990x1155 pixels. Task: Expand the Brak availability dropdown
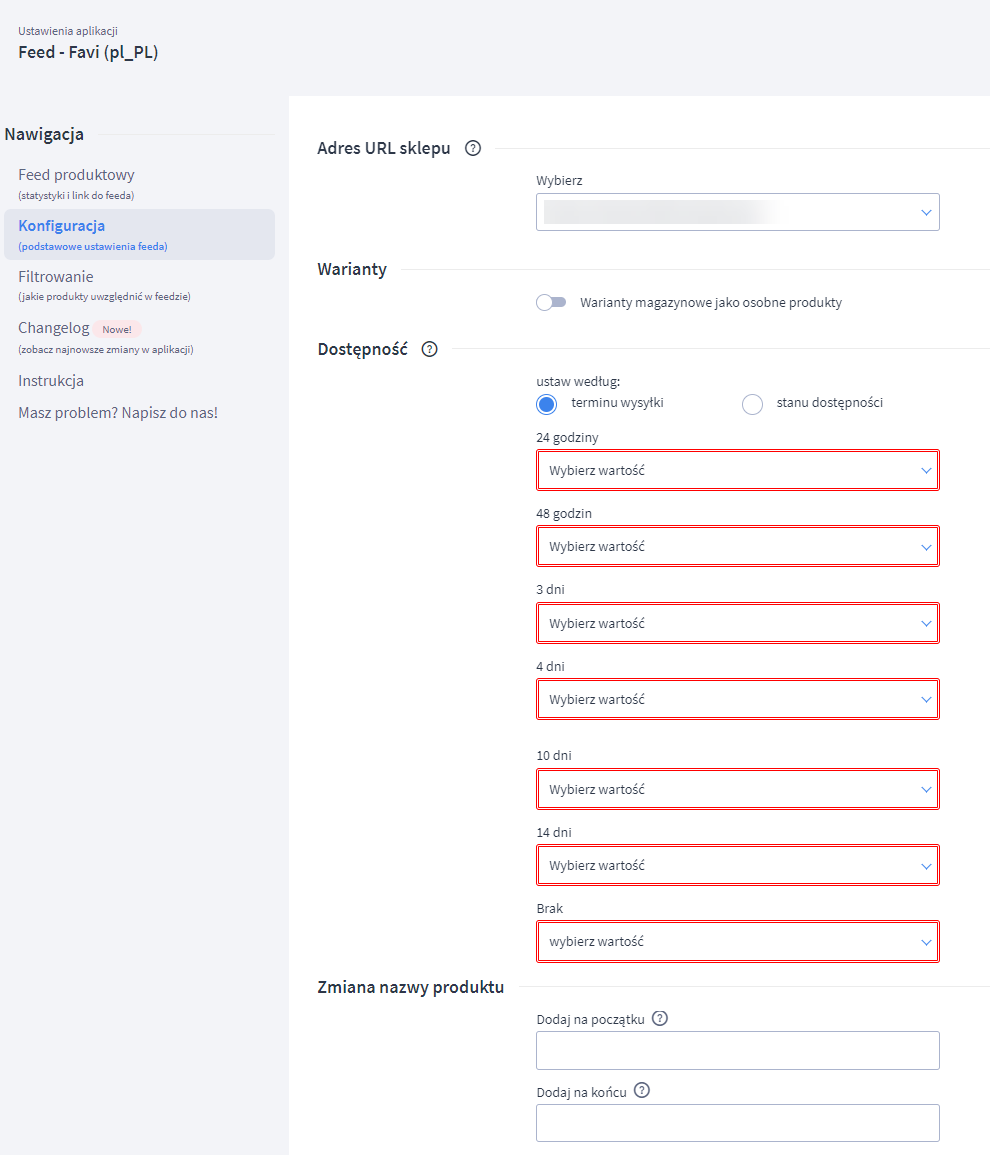pos(737,941)
